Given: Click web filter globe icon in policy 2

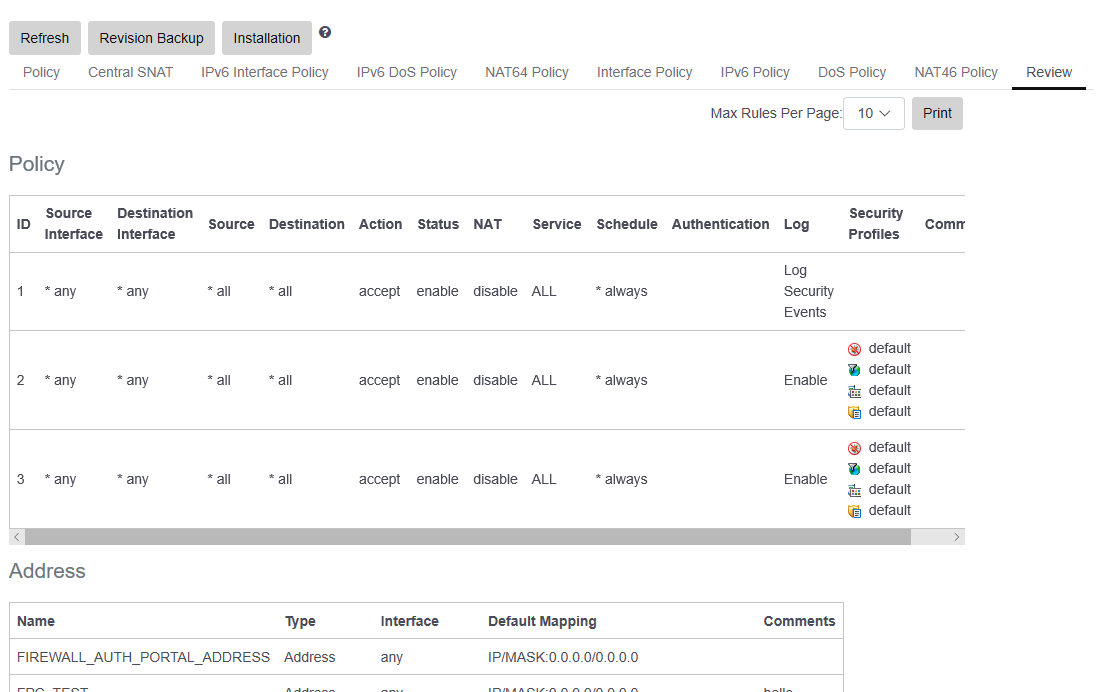Looking at the screenshot, I should pos(854,370).
